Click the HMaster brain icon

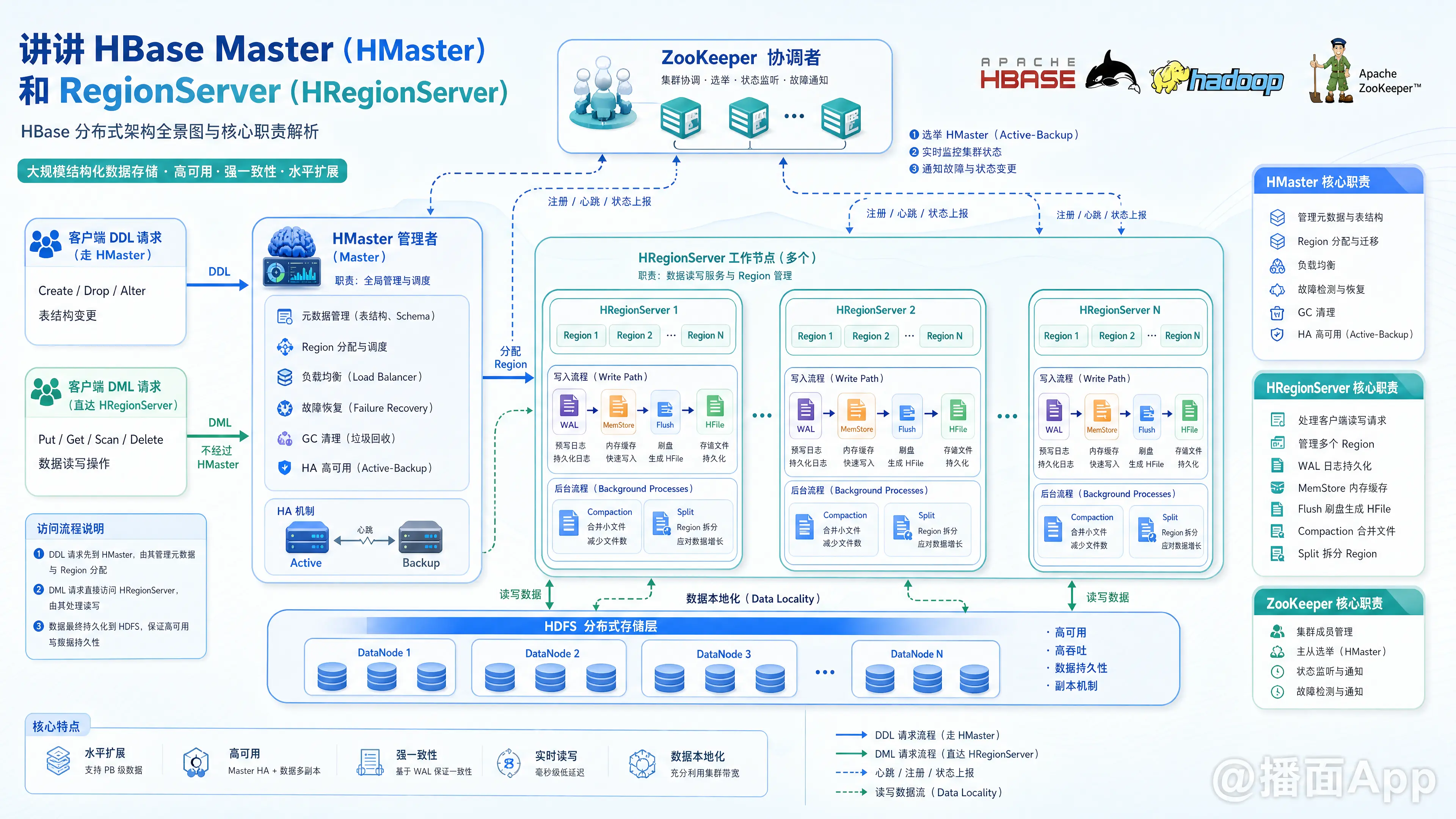(x=292, y=257)
